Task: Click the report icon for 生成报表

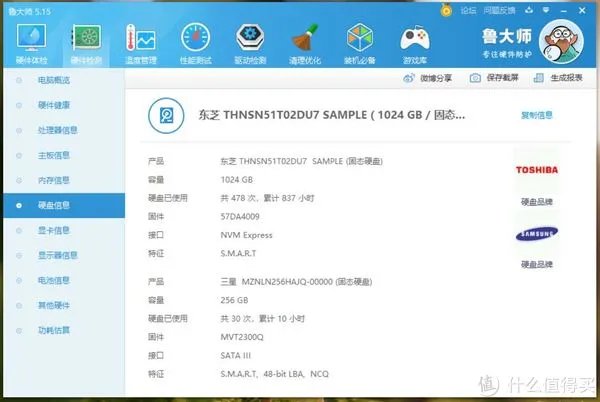Action: [x=538, y=78]
